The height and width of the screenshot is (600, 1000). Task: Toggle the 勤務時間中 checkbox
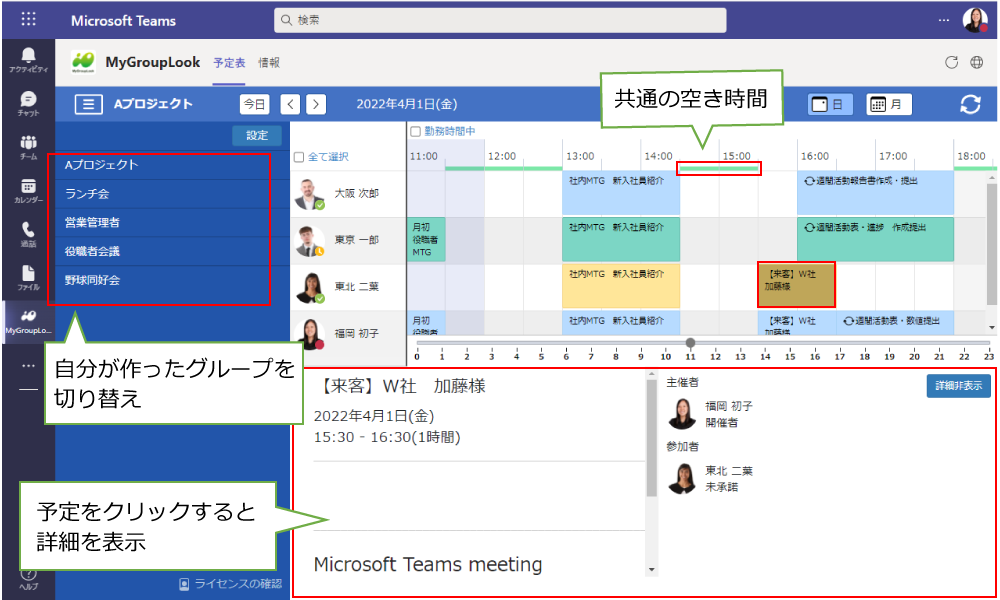pyautogui.click(x=416, y=131)
